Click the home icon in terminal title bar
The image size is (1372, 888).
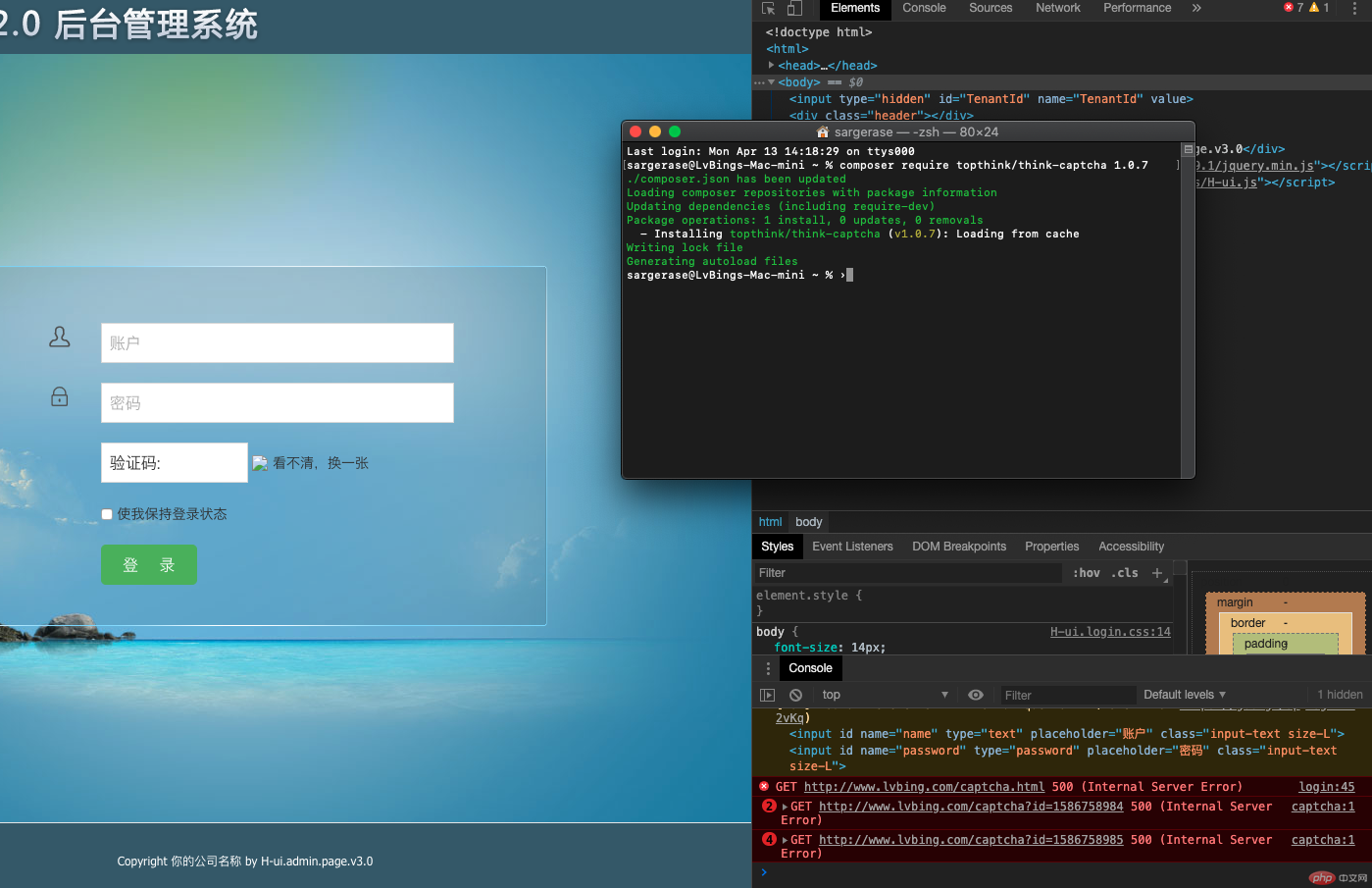click(x=823, y=131)
